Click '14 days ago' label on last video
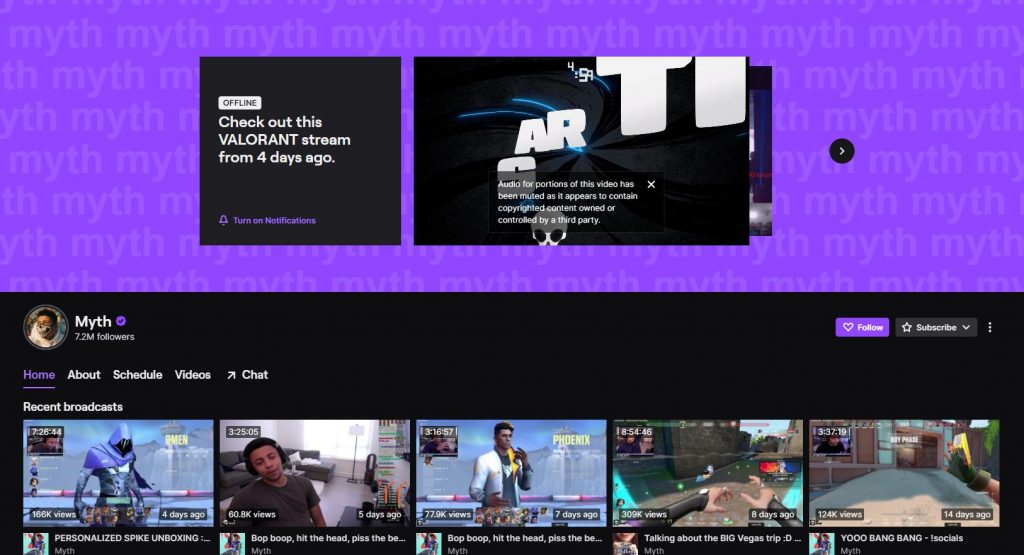1024x555 pixels. click(x=967, y=515)
